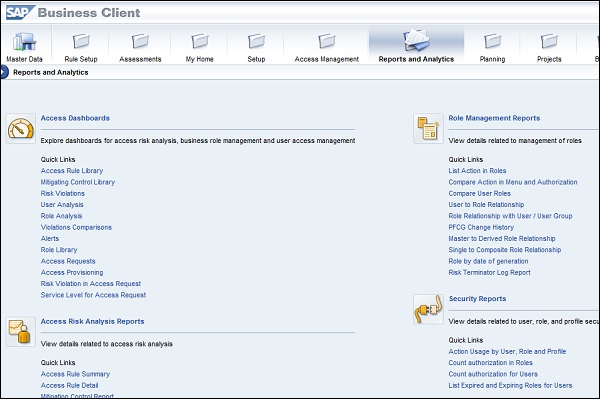Click the Access Dashboards gauge icon
The height and width of the screenshot is (399, 600).
tap(21, 129)
